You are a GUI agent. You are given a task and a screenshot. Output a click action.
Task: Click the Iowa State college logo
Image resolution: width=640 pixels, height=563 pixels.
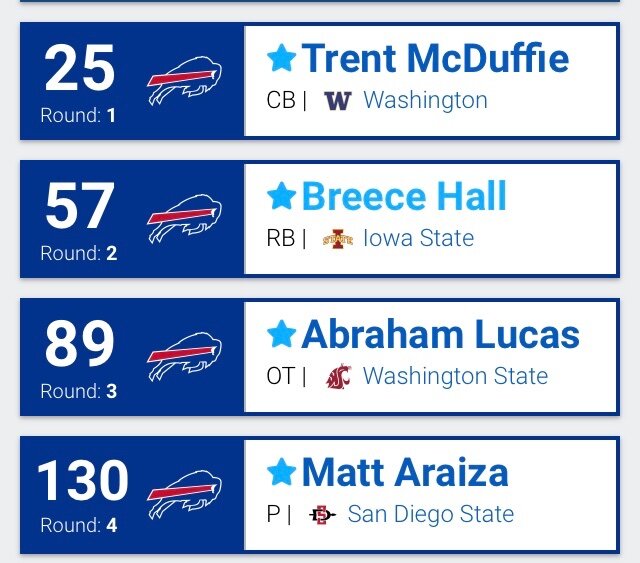click(338, 238)
